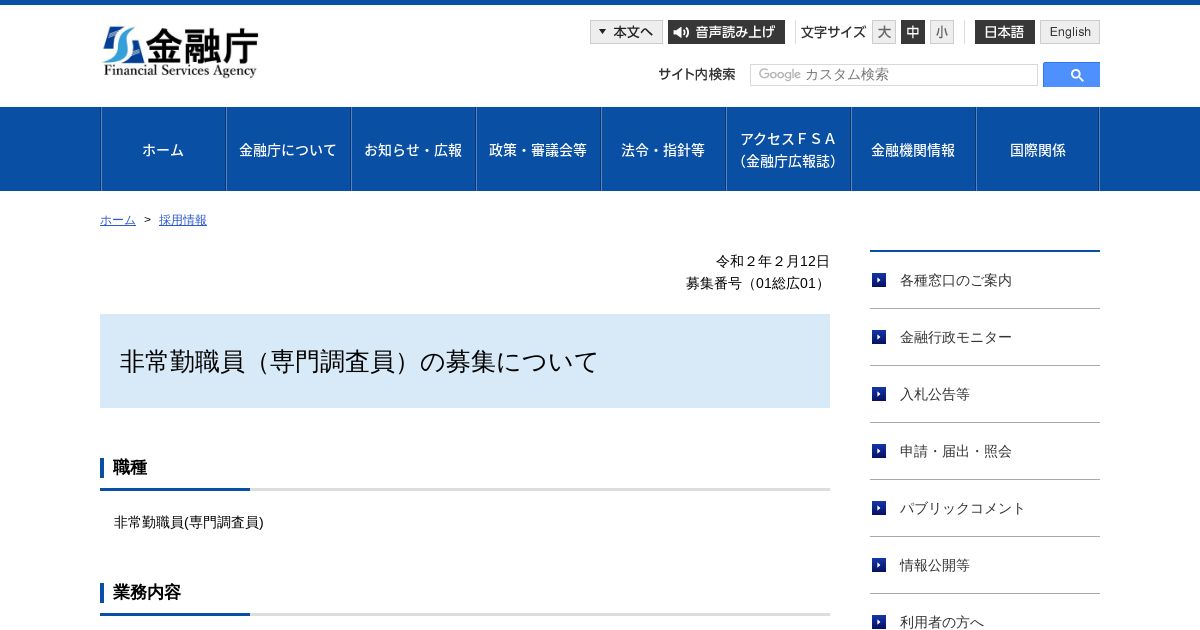Click the arrow icon beside 金融行政モニター
Image resolution: width=1200 pixels, height=630 pixels.
879,337
